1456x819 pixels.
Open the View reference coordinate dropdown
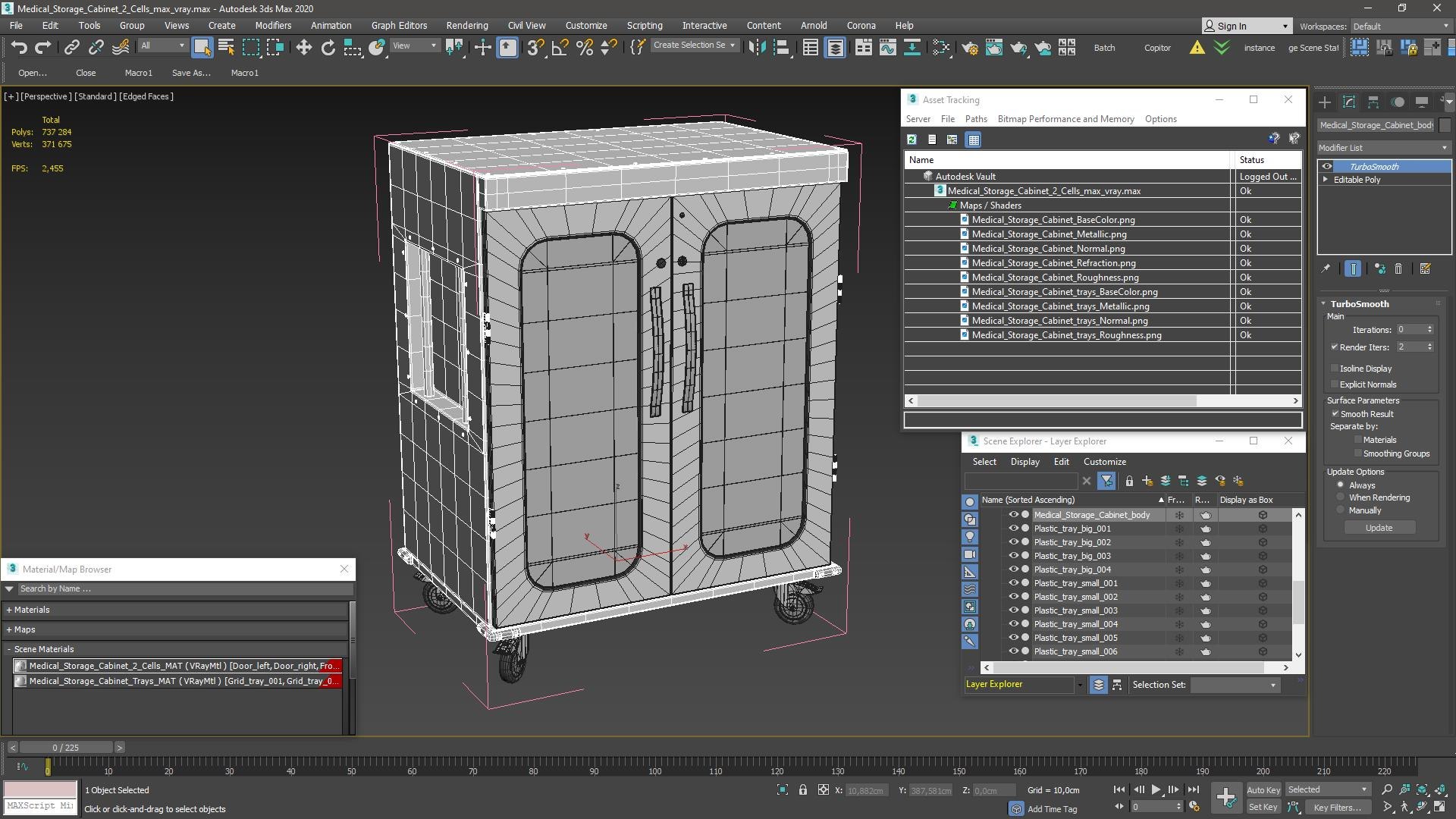(414, 46)
